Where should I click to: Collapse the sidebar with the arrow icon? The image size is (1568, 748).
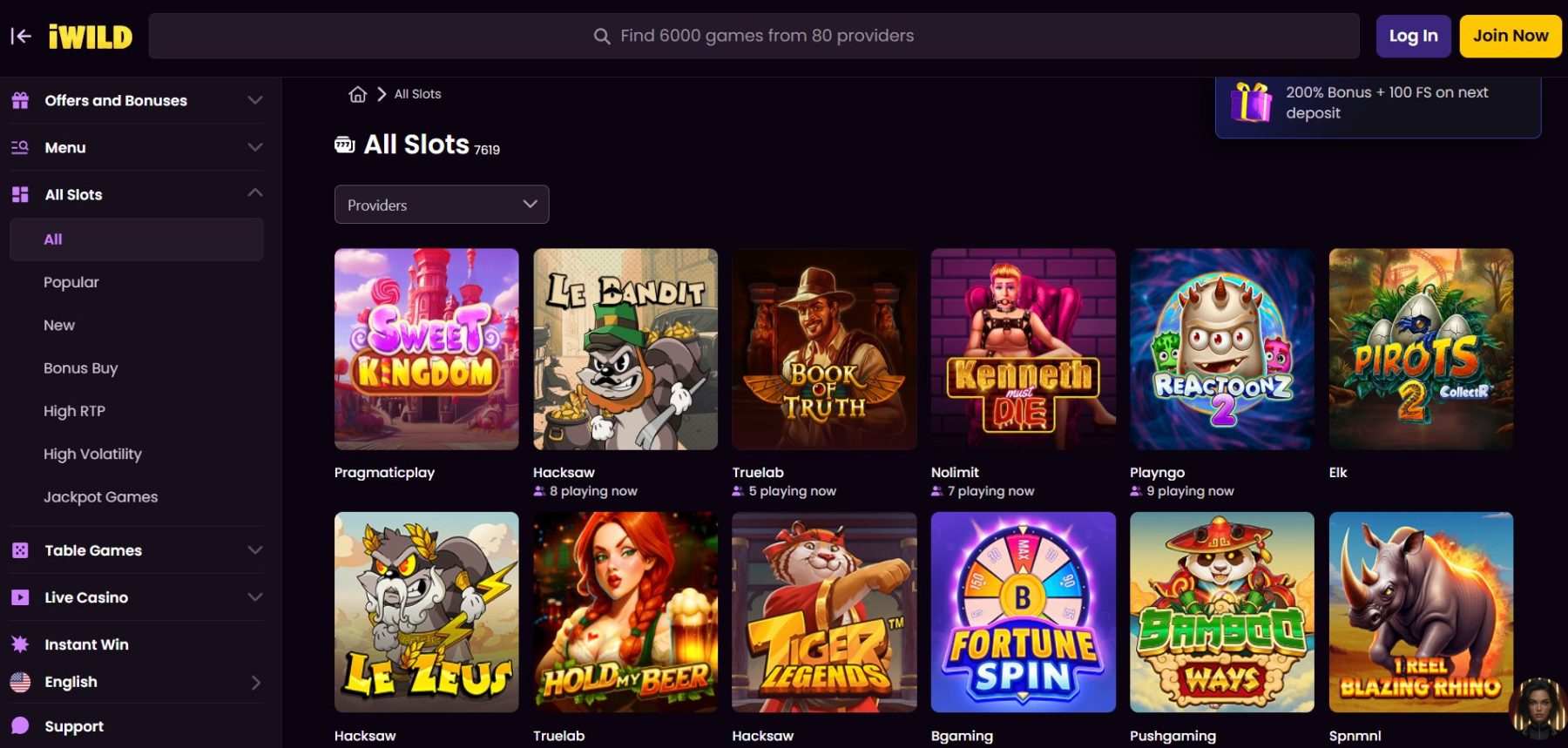point(21,36)
